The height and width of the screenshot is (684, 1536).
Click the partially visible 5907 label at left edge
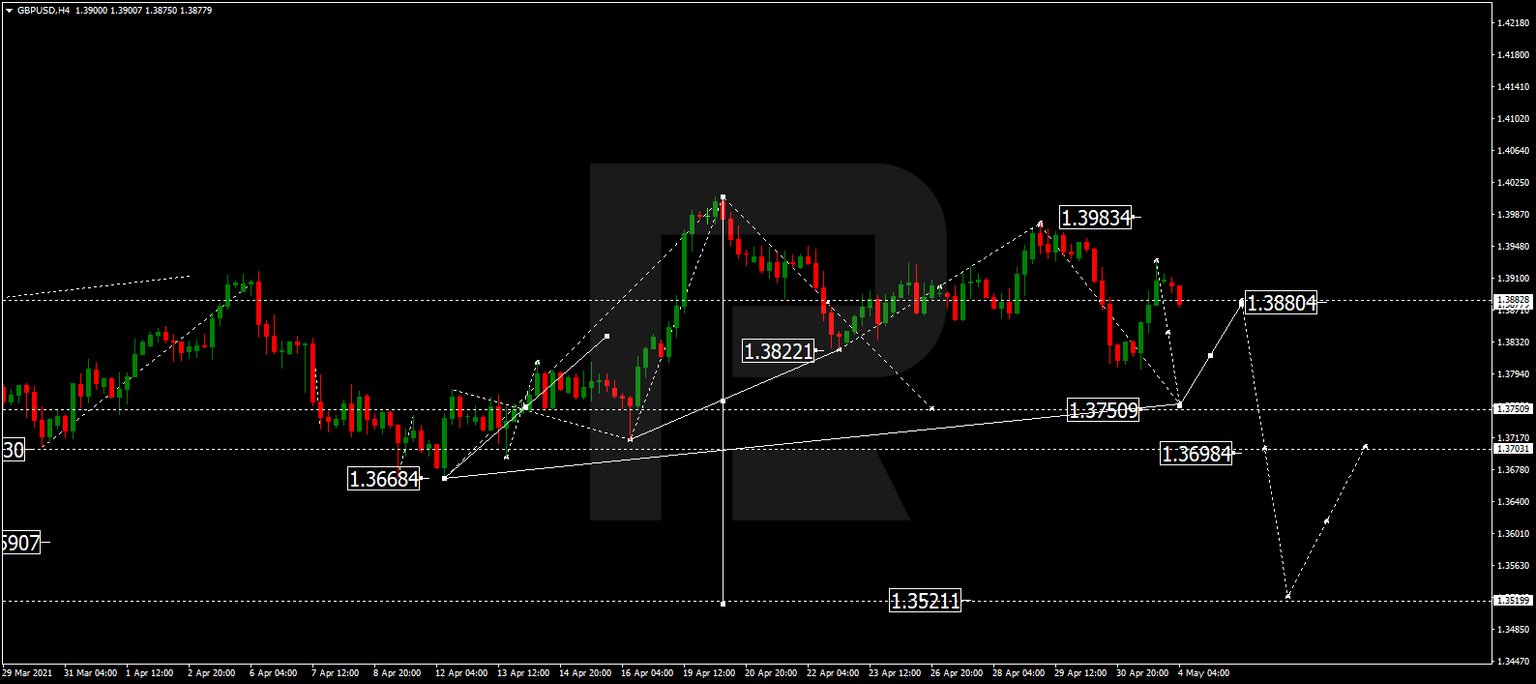pyautogui.click(x=21, y=544)
